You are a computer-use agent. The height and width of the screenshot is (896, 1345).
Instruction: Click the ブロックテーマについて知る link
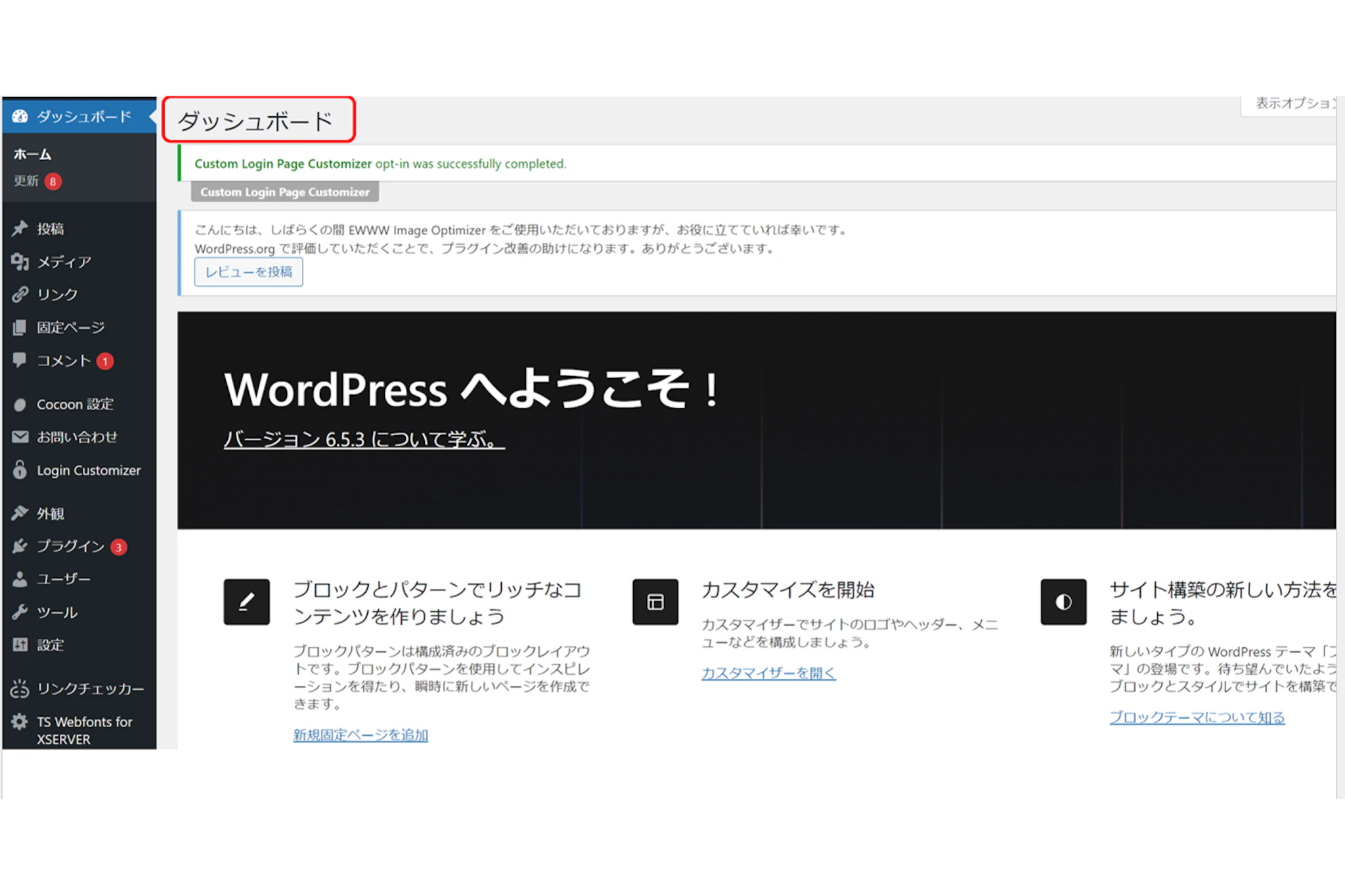[x=1197, y=717]
